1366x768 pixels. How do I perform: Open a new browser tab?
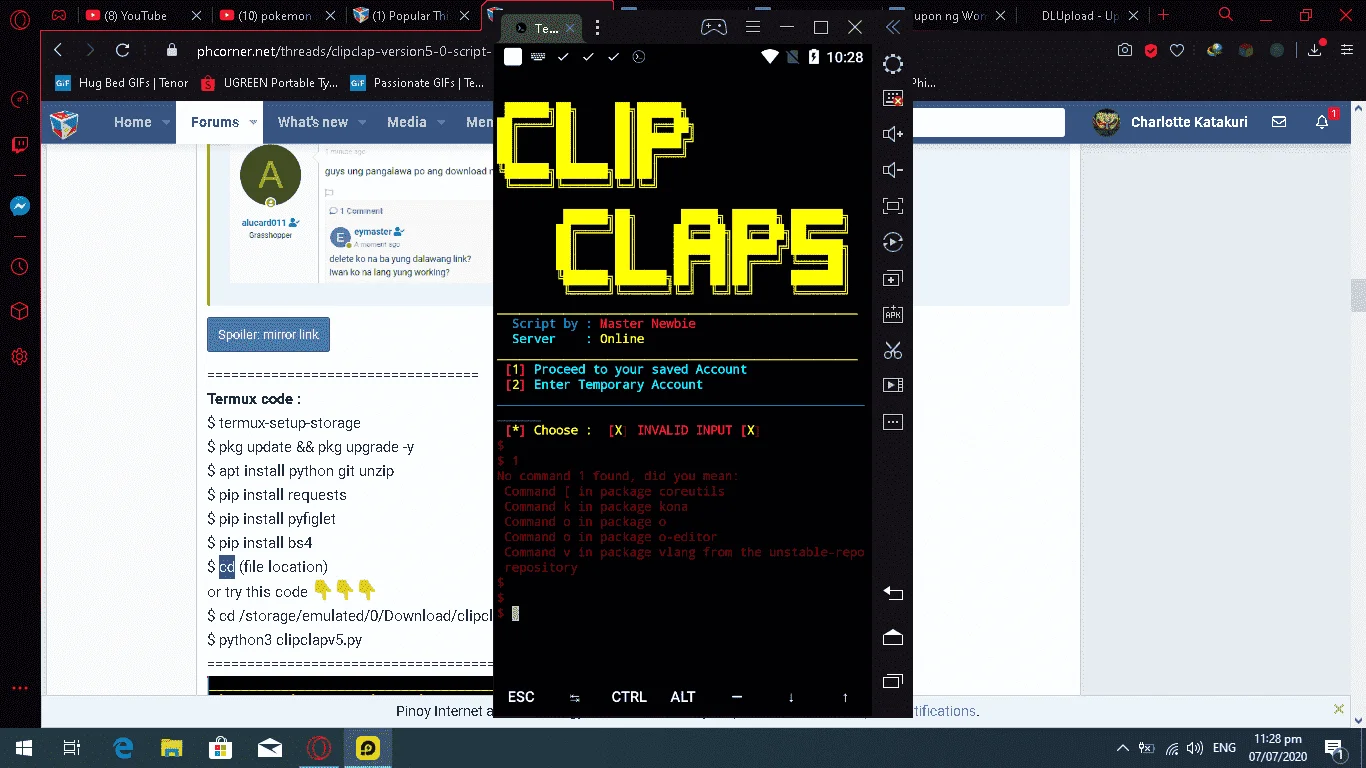coord(1163,15)
